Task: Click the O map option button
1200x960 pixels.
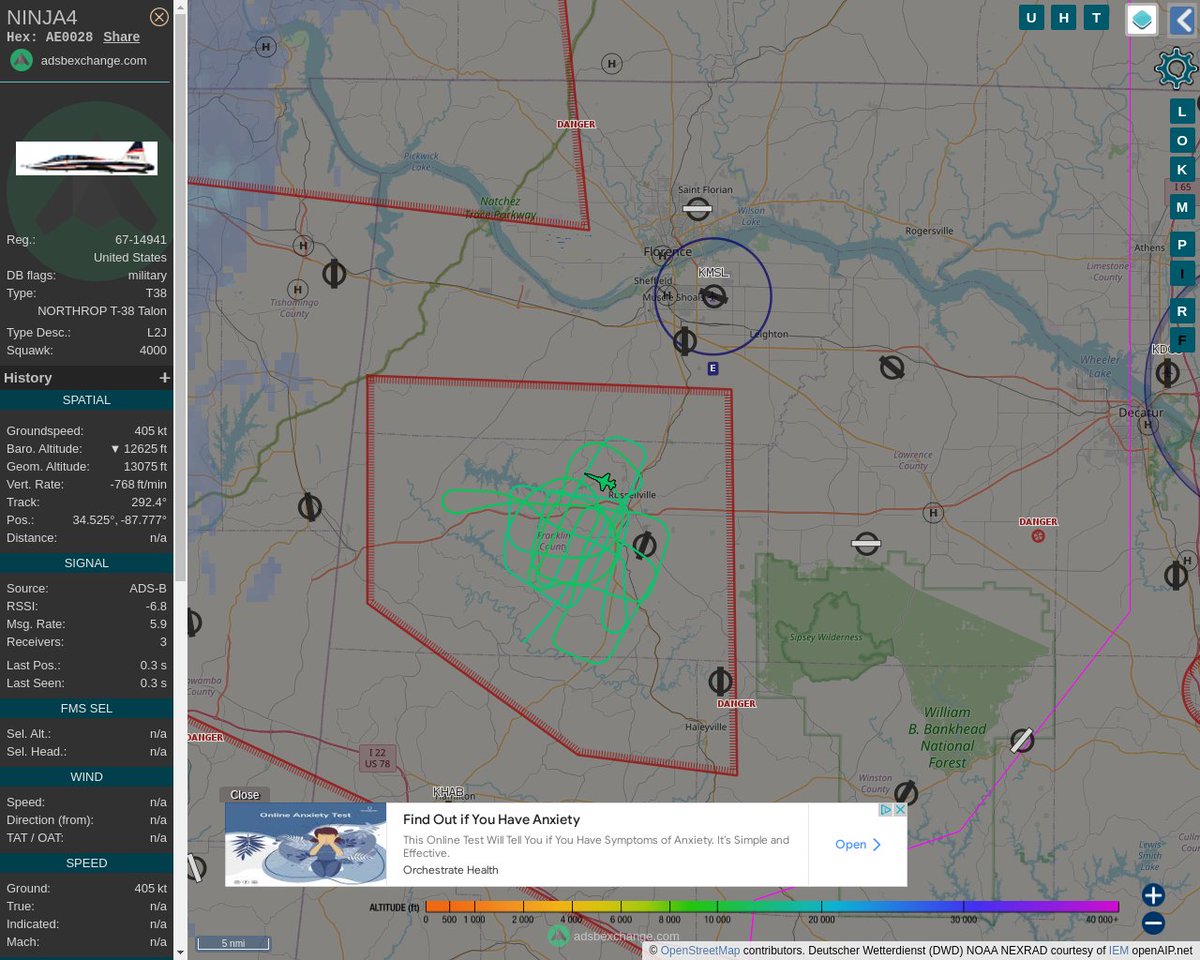Action: [1182, 140]
